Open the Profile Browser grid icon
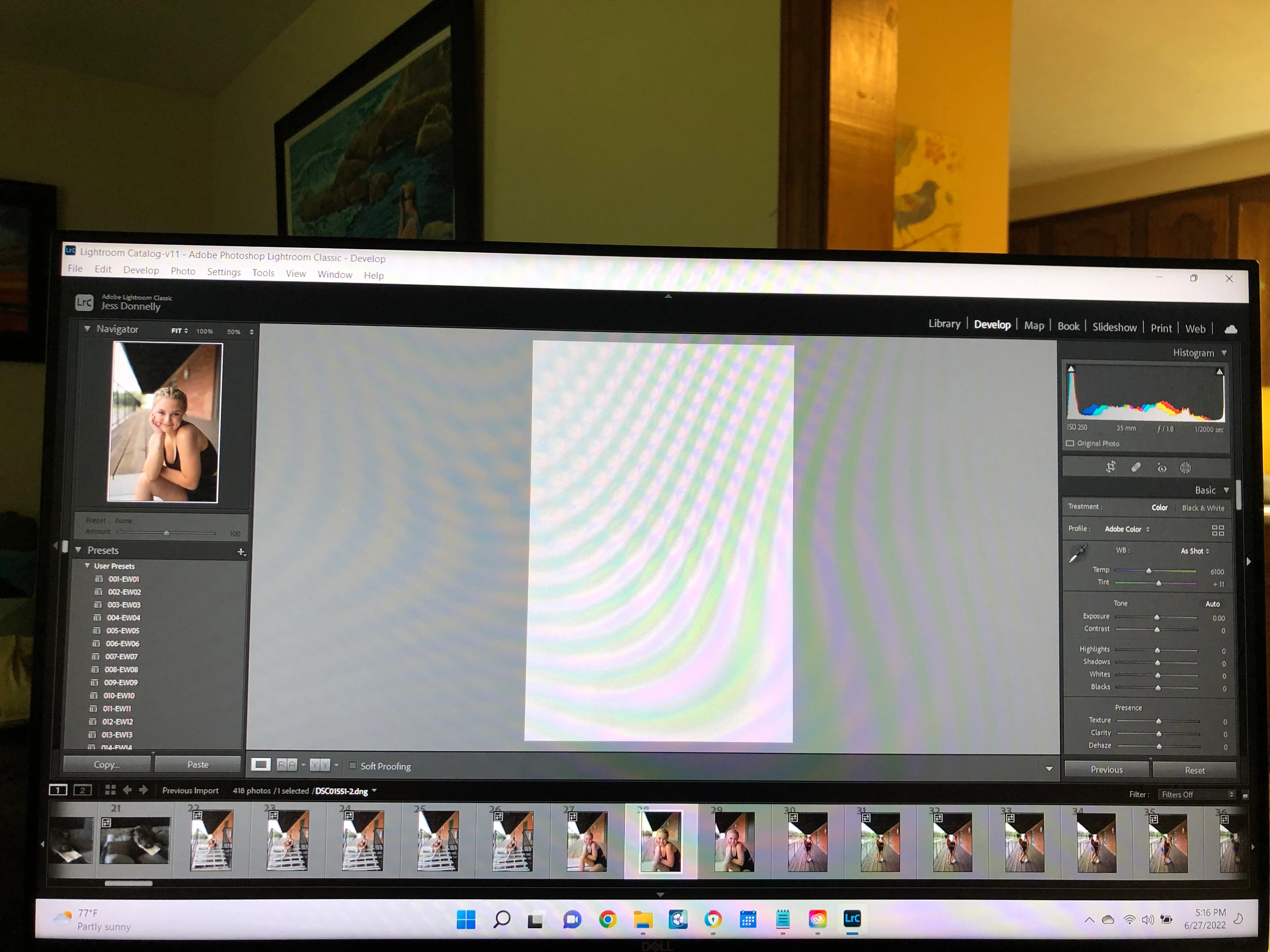Screen dimensions: 1270x952 point(1218,530)
